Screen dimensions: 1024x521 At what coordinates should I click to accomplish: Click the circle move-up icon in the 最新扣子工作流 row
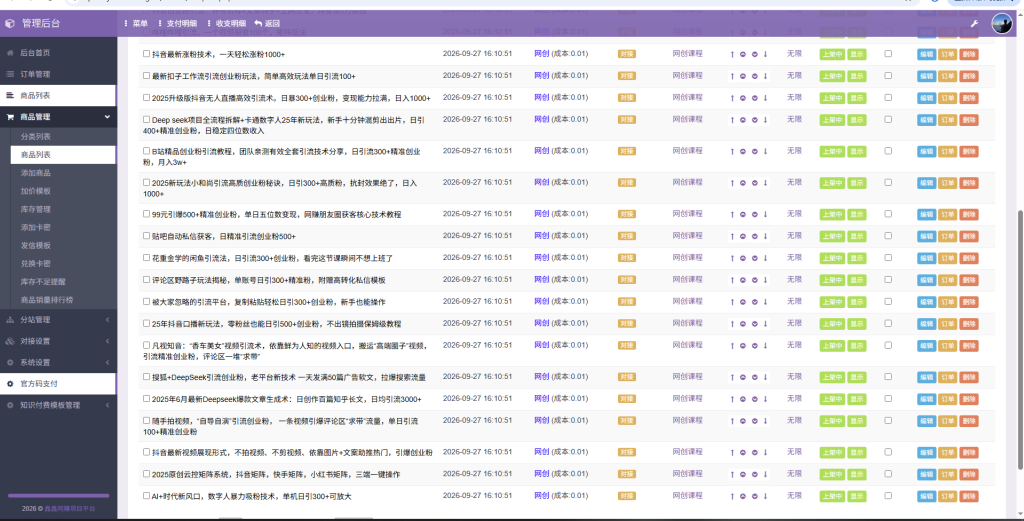tap(743, 76)
